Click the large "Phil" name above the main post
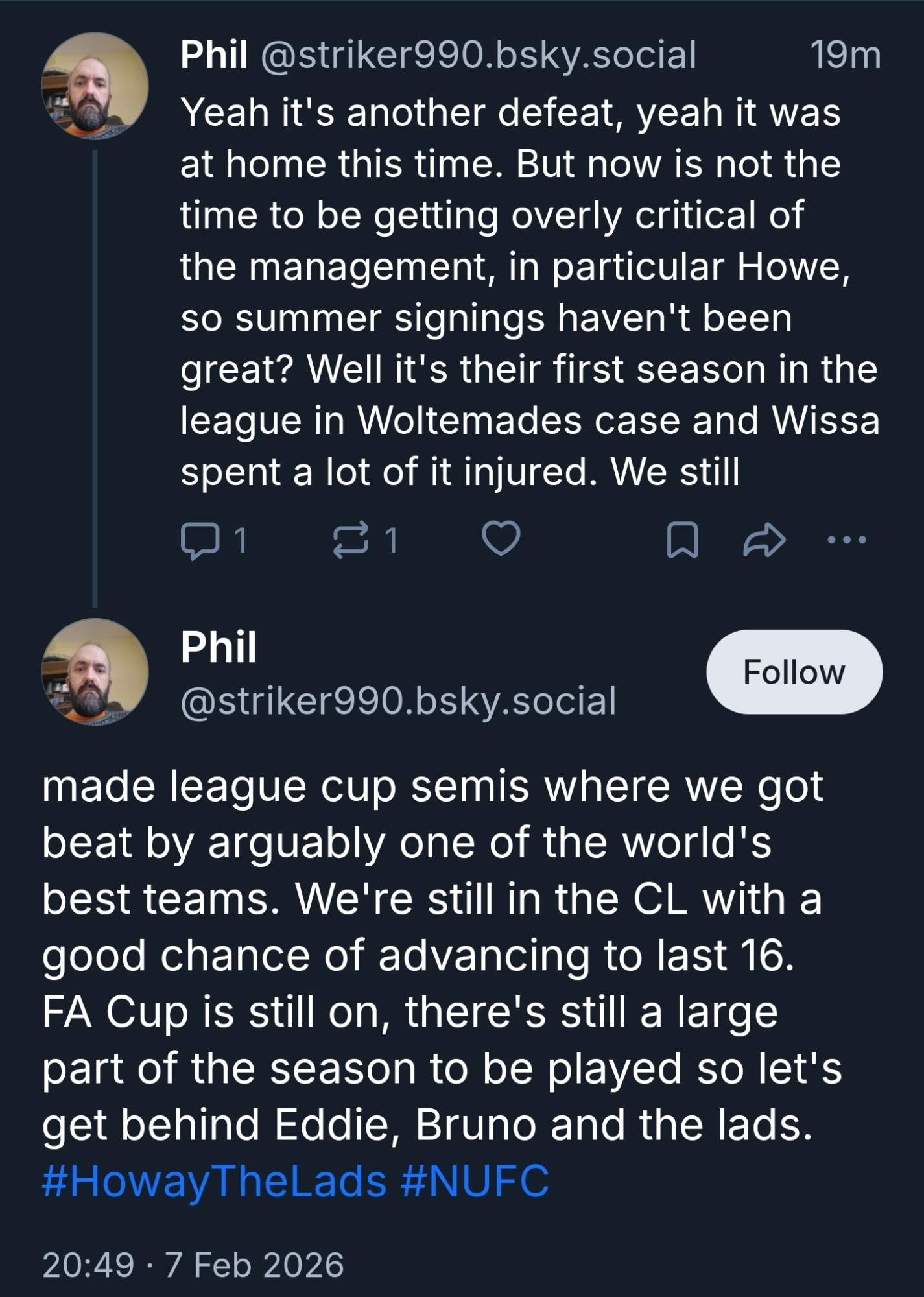924x1297 pixels. click(x=219, y=647)
